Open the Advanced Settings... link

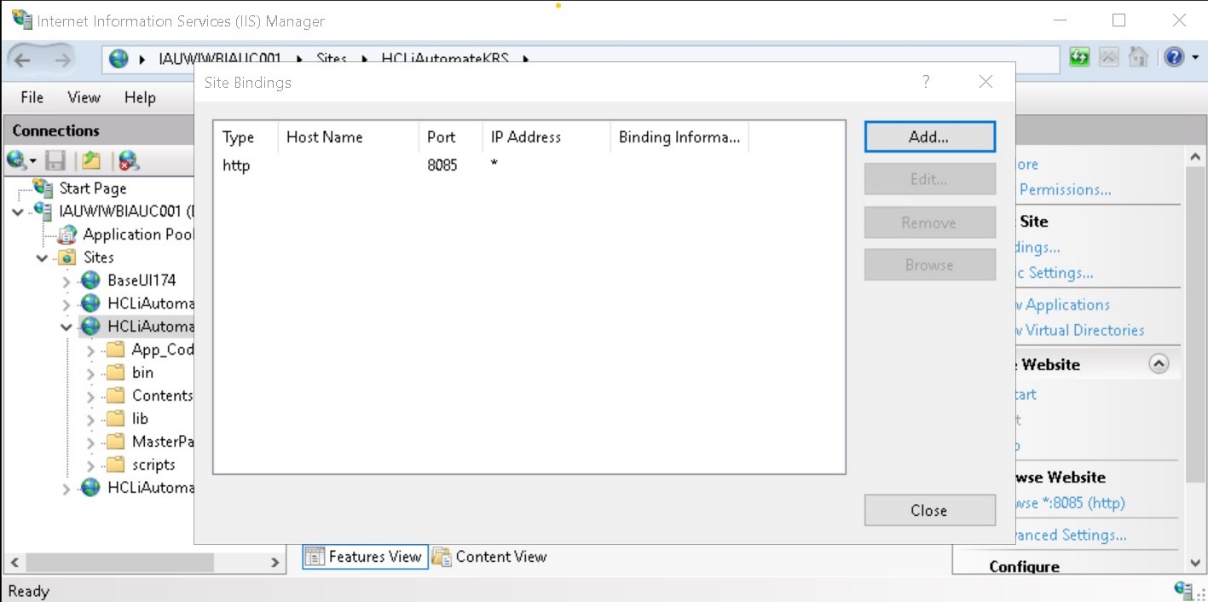(1071, 535)
